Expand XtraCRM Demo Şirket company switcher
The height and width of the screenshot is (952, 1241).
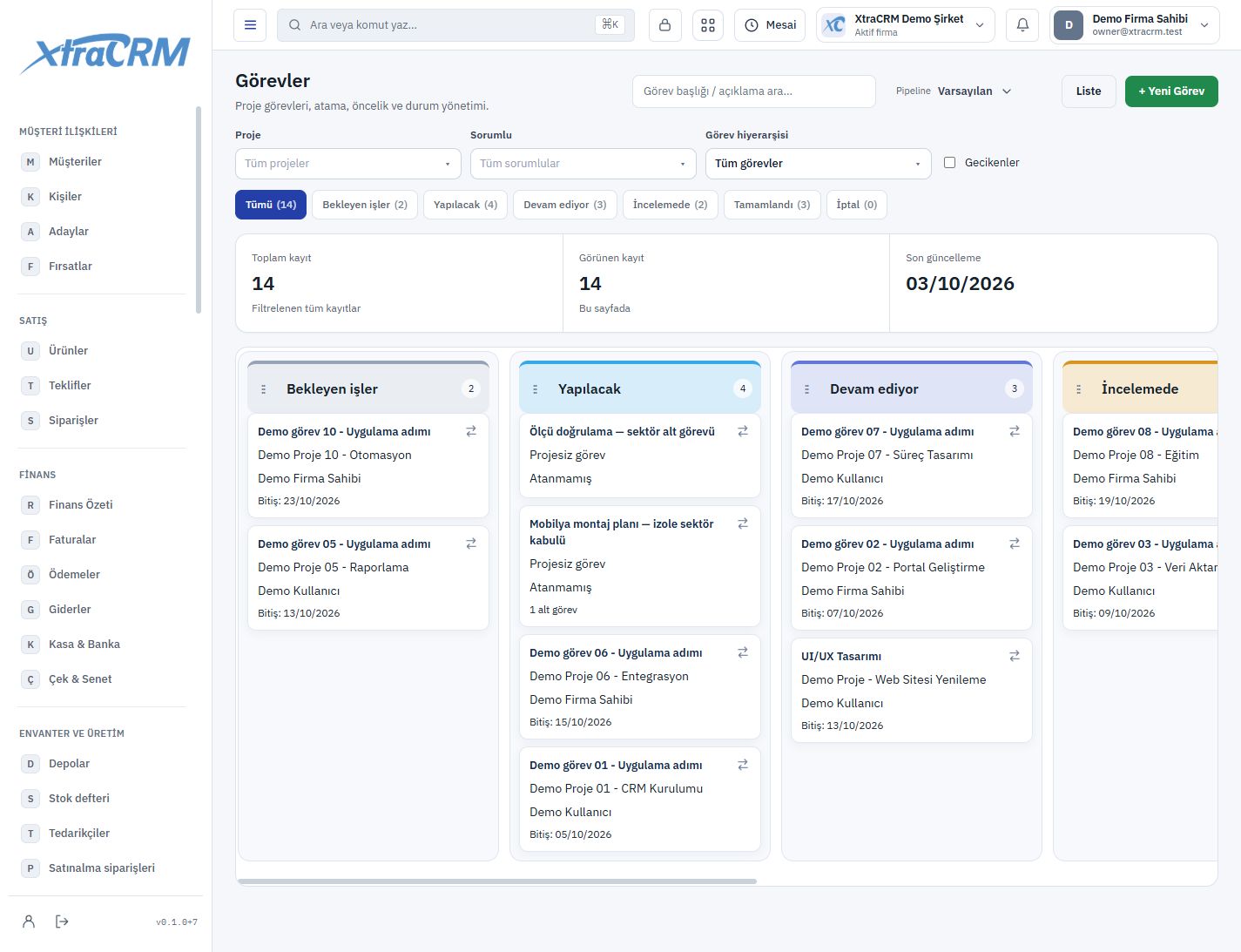pyautogui.click(x=906, y=25)
